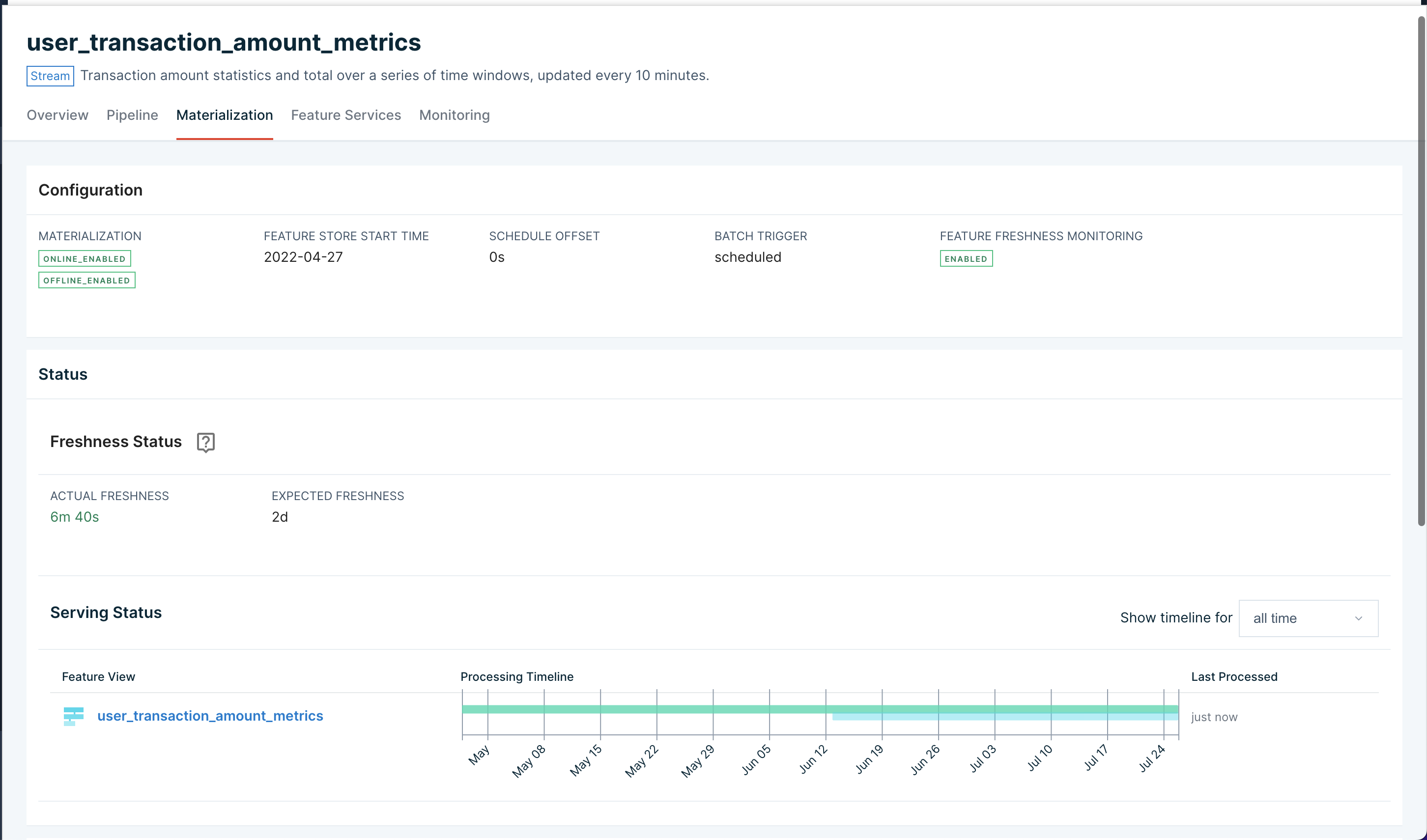Click the stream feature view icon beside user_transaction_amount_metrics
The image size is (1427, 840).
pos(74,716)
